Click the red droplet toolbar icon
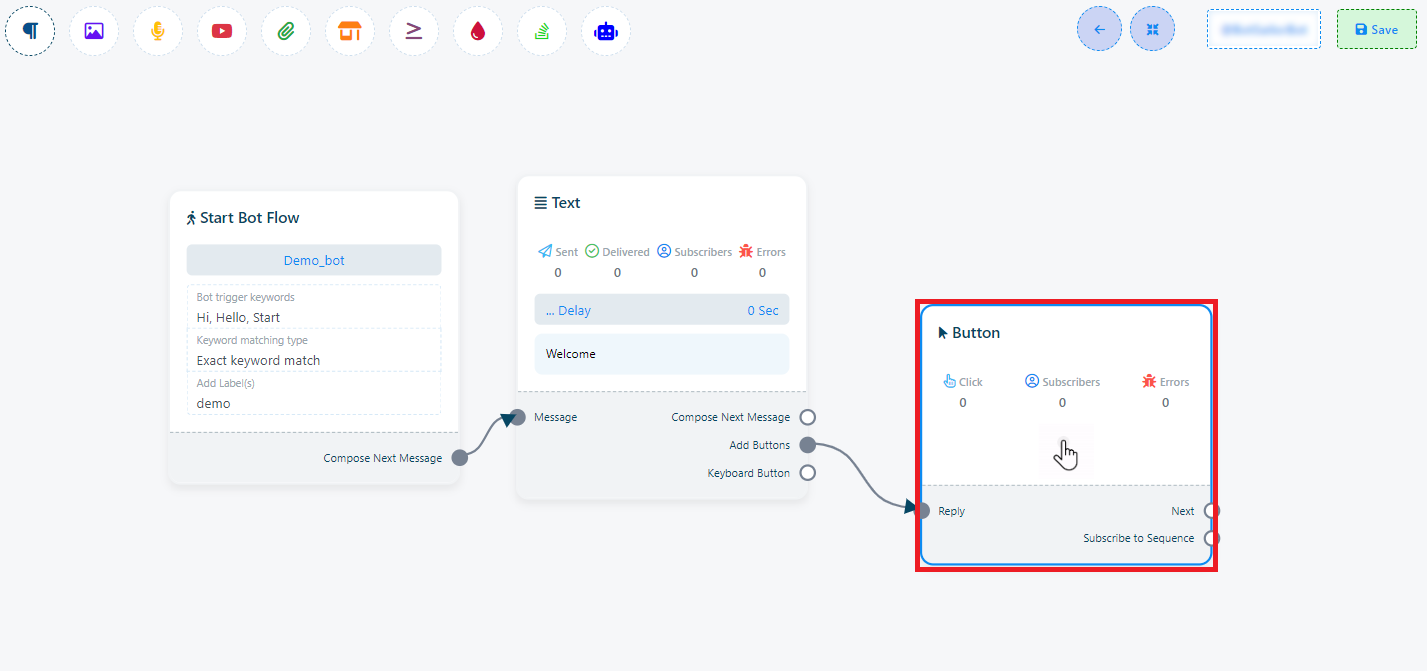The width and height of the screenshot is (1427, 671). (478, 31)
